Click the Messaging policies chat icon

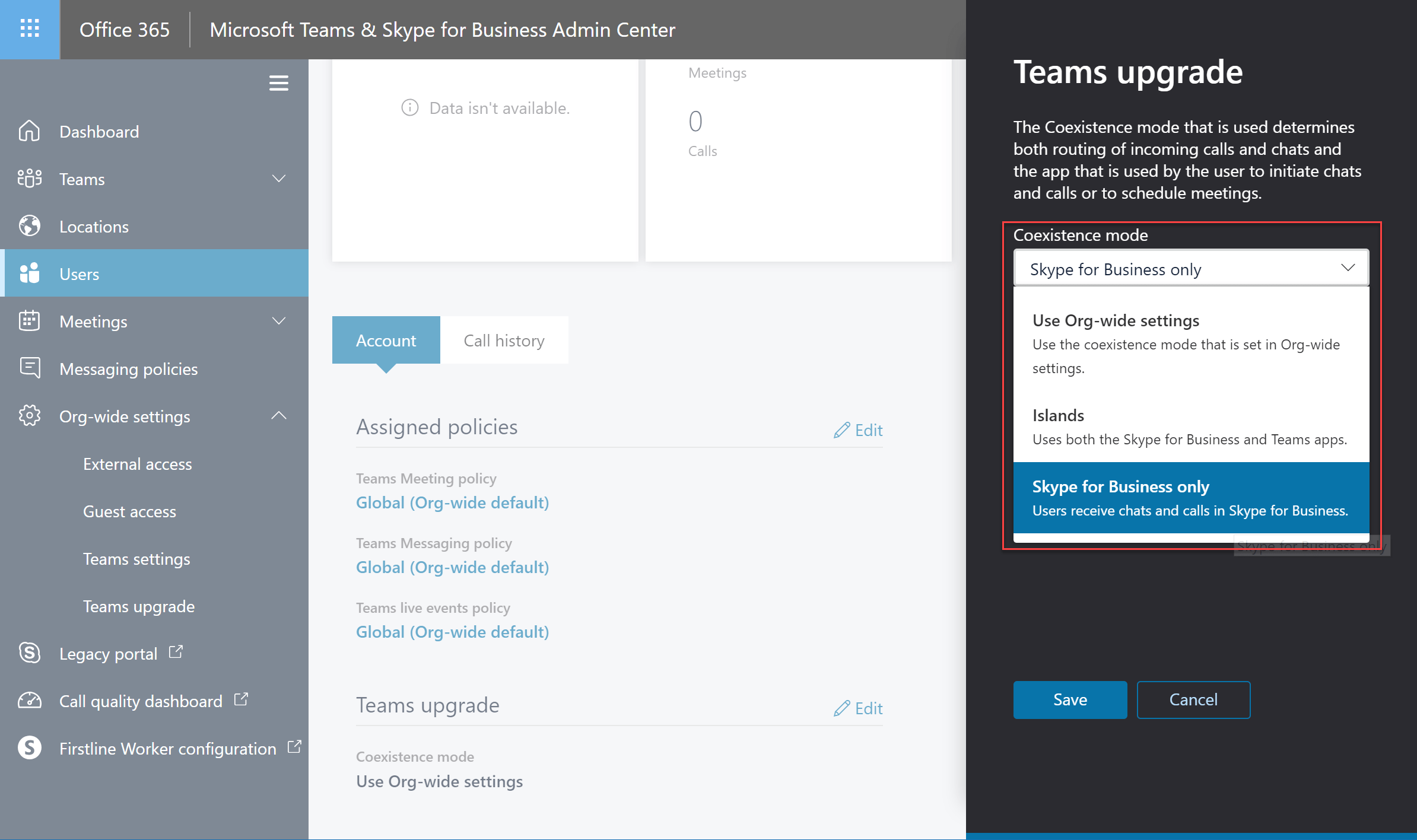29,368
